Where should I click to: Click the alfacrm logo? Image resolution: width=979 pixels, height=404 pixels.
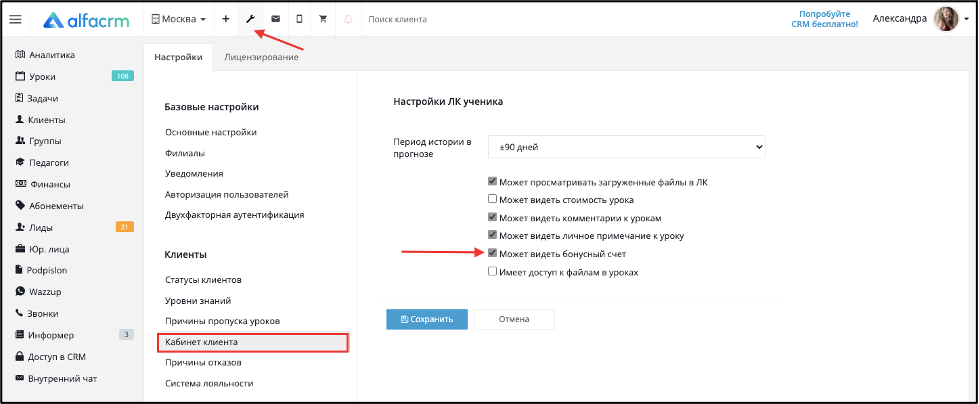coord(86,21)
